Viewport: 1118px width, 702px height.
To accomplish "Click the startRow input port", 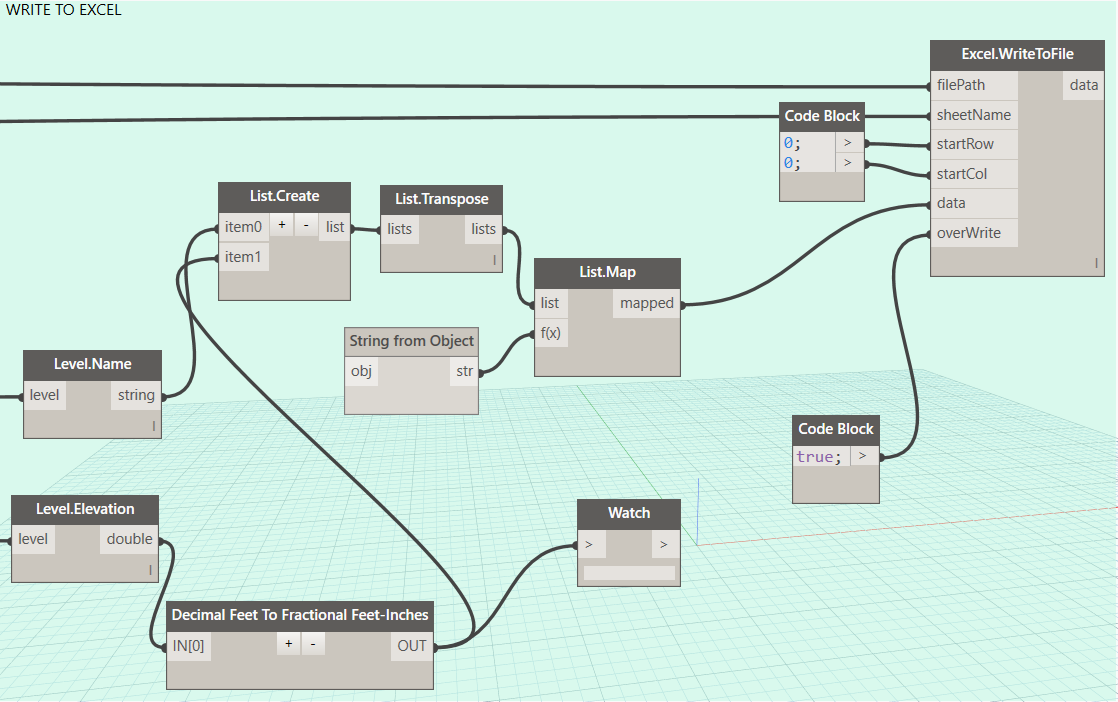I will click(x=974, y=144).
